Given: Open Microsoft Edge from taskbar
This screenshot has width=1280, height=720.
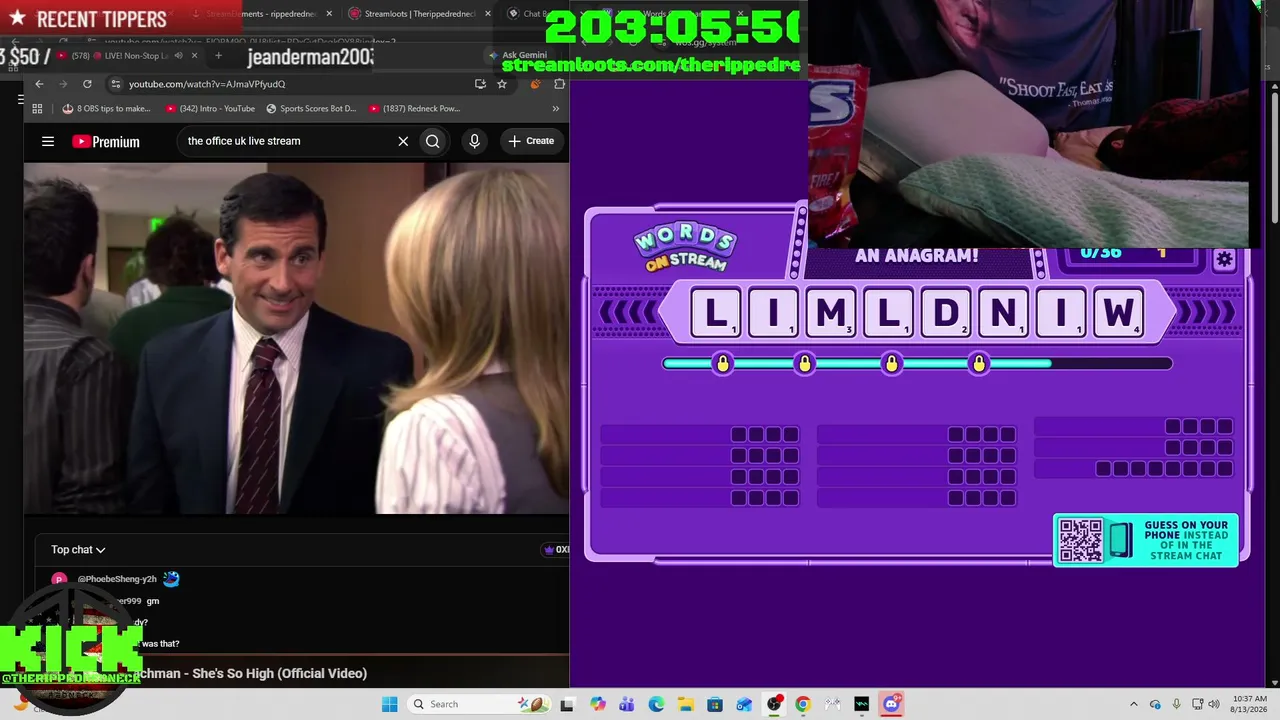Looking at the screenshot, I should (656, 704).
